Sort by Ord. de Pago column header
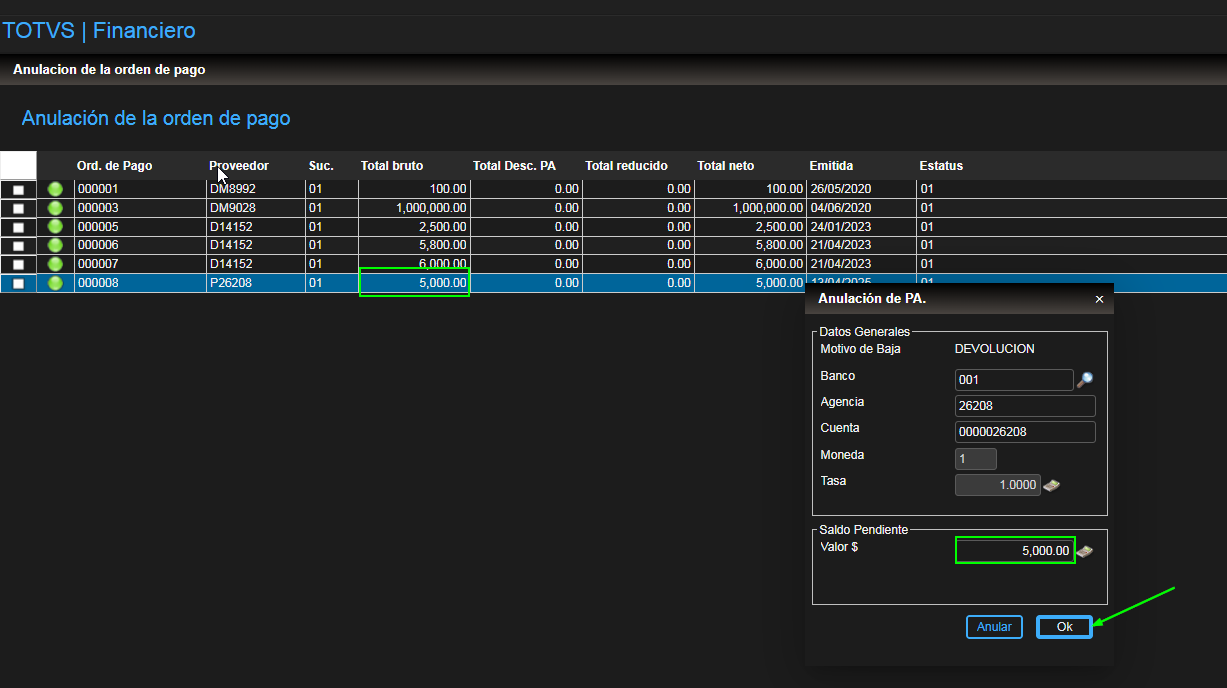Image resolution: width=1227 pixels, height=688 pixels. tap(114, 166)
